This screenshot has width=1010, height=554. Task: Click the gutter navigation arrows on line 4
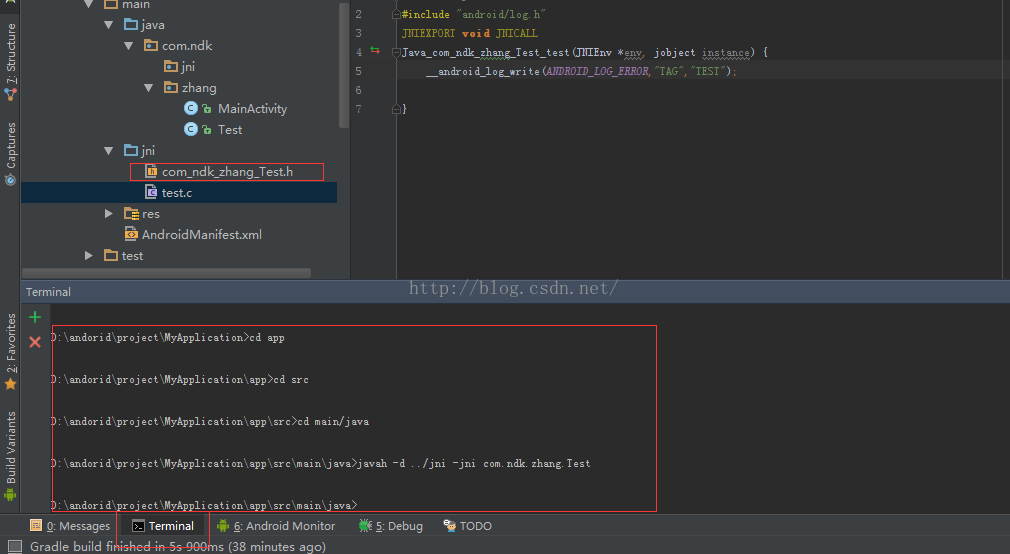[375, 50]
